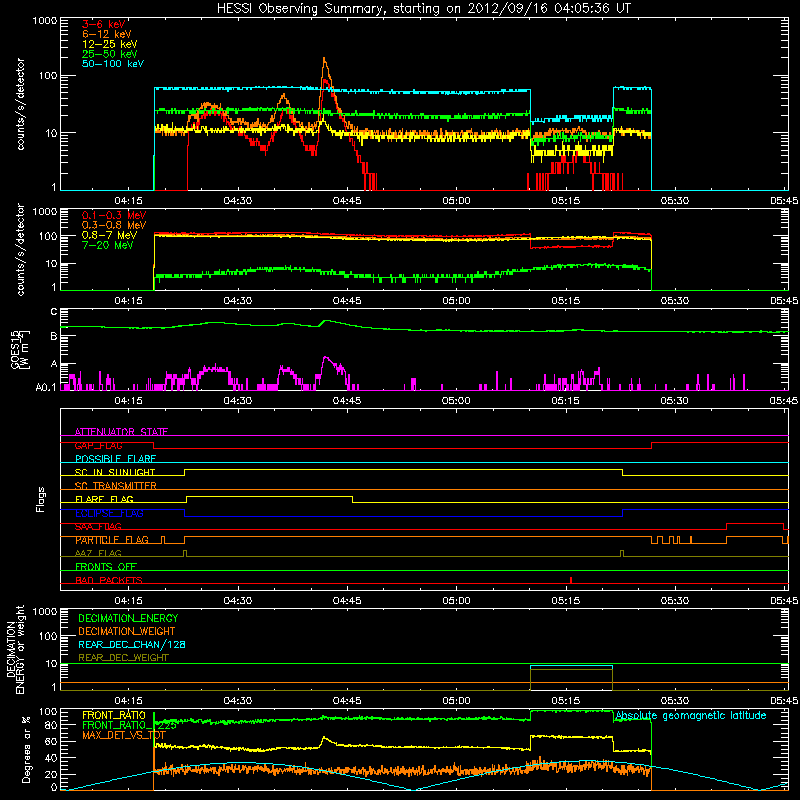Click the REAR_DEC_WEIGHT legend label

(123, 658)
